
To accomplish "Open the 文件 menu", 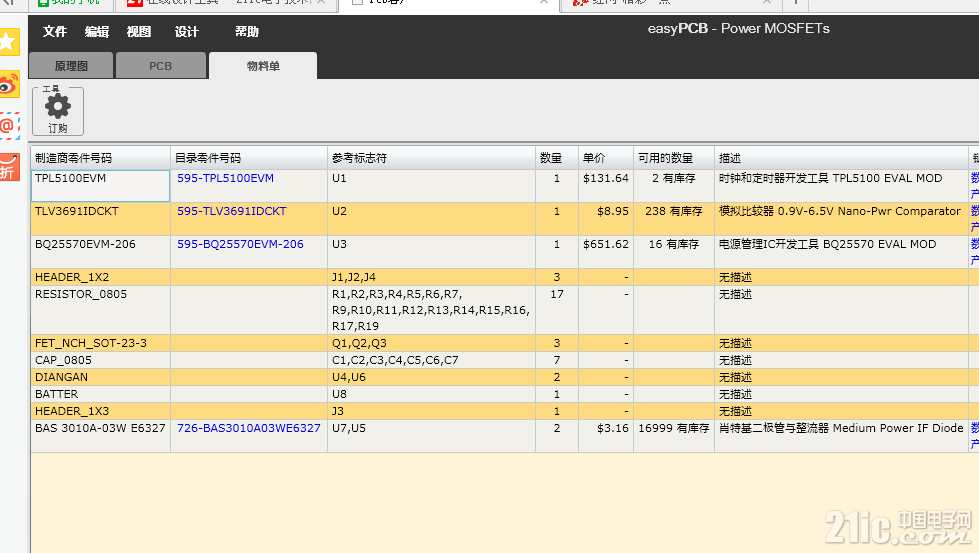I will (55, 32).
